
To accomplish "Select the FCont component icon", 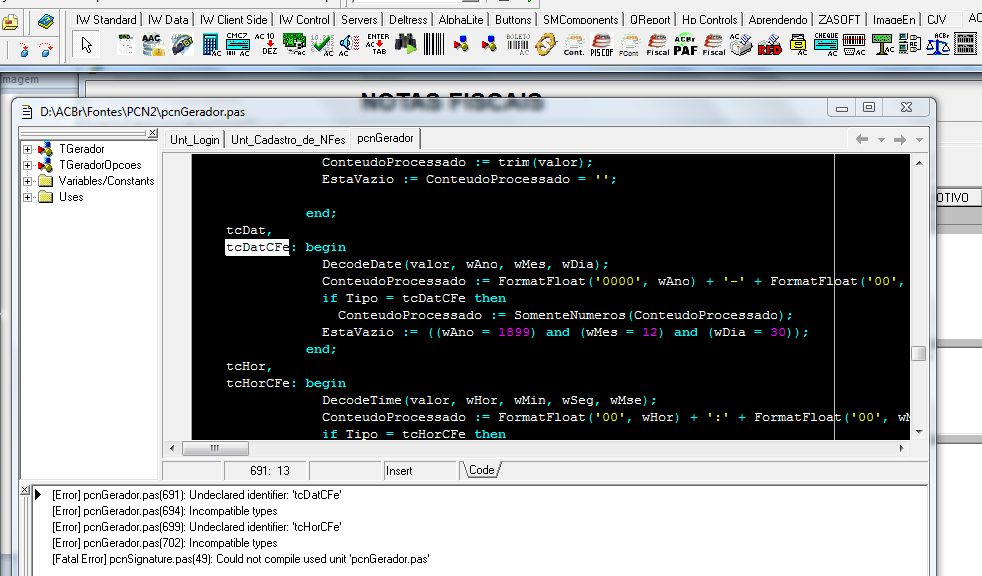I will (x=629, y=45).
